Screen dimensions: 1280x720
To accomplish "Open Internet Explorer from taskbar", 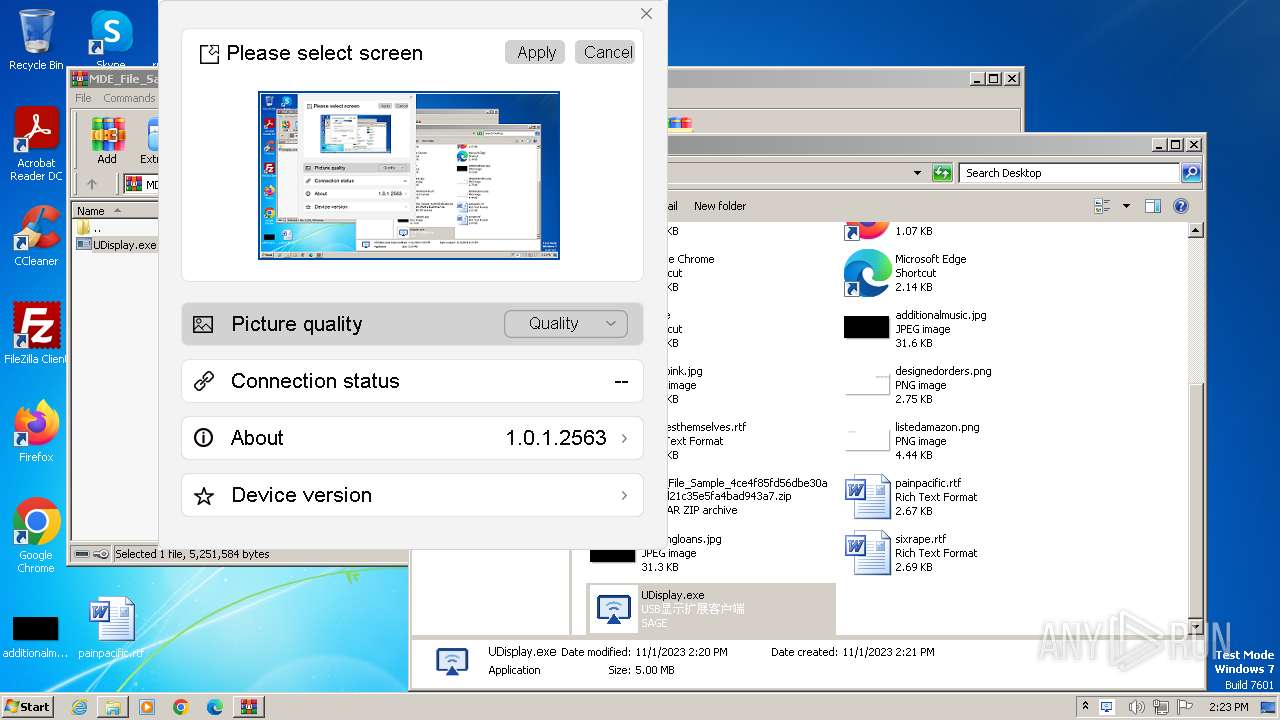I will click(79, 707).
